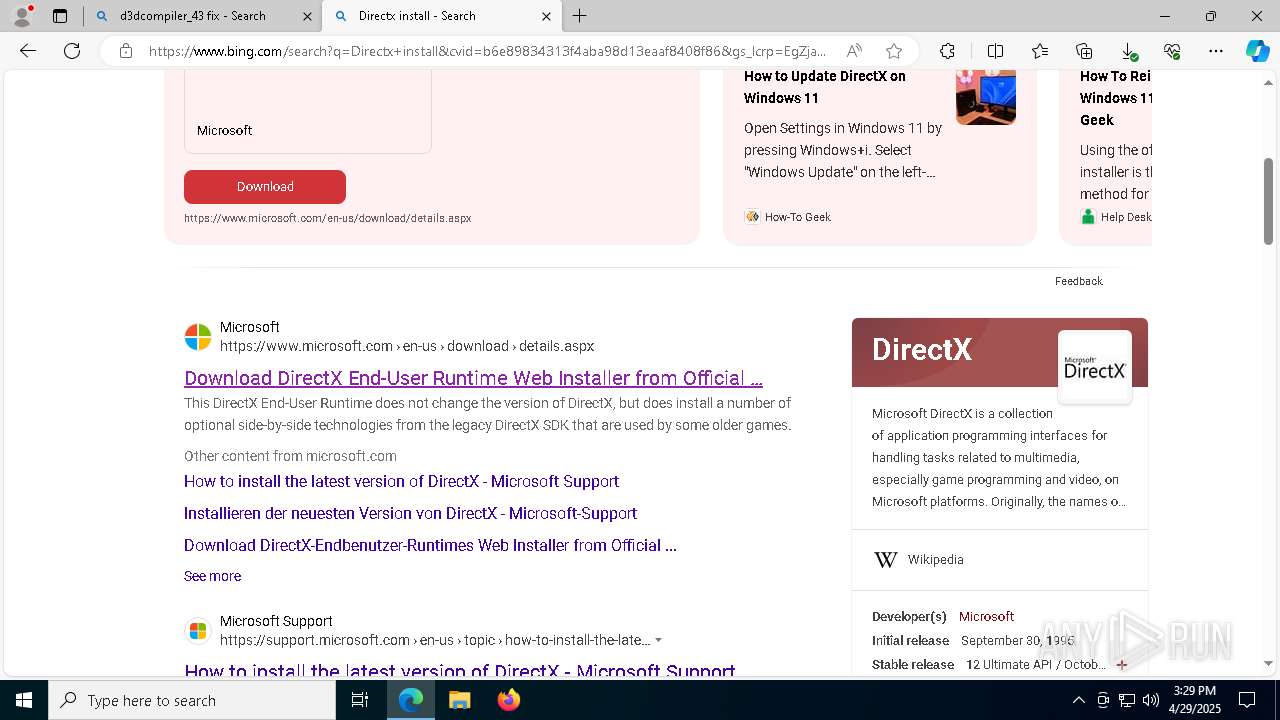The image size is (1280, 720).
Task: Open Browser essentials heart icon
Action: [x=1172, y=51]
